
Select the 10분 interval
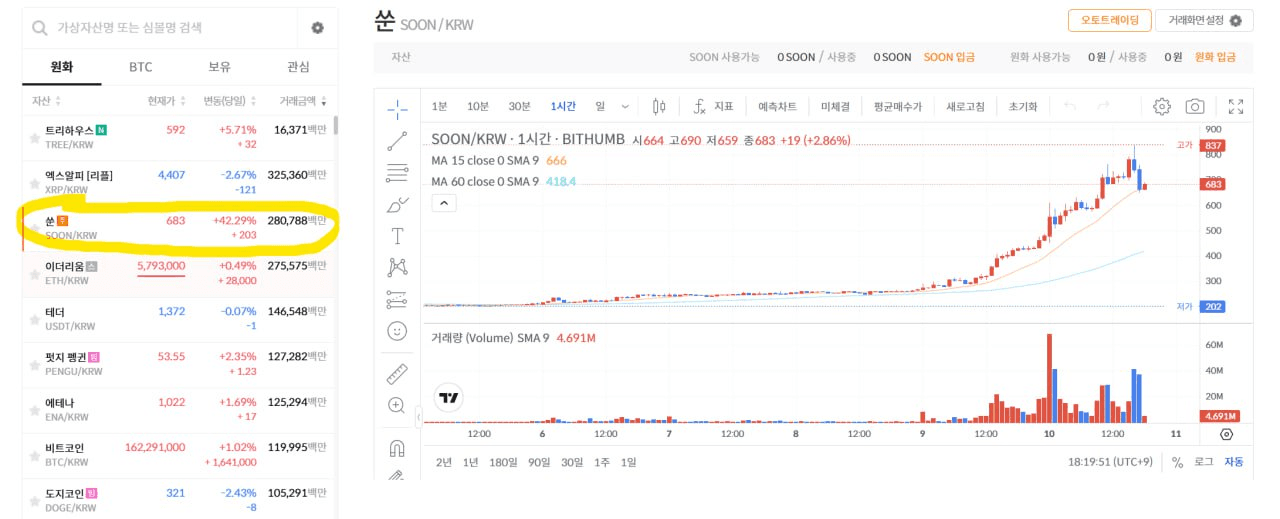point(478,106)
